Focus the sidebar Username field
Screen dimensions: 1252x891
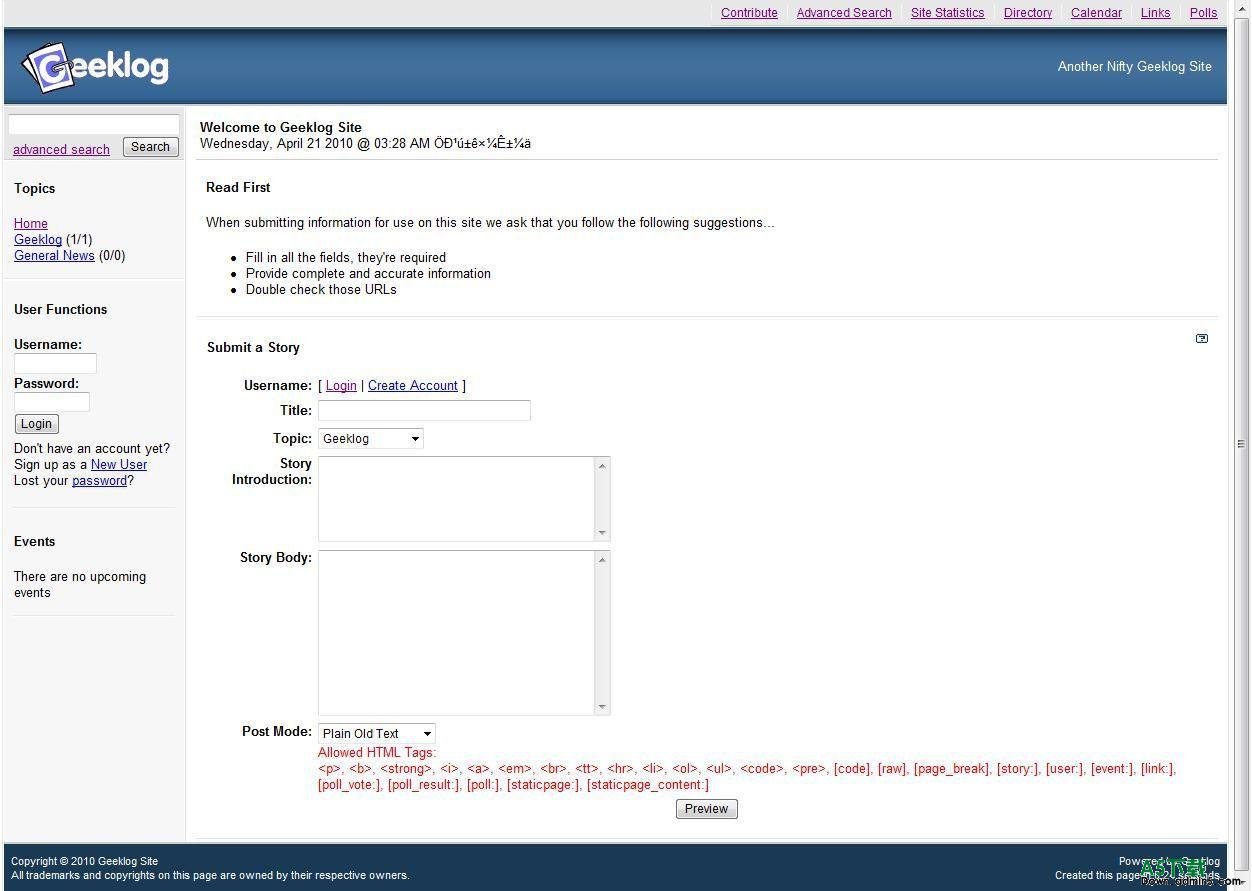(x=55, y=363)
